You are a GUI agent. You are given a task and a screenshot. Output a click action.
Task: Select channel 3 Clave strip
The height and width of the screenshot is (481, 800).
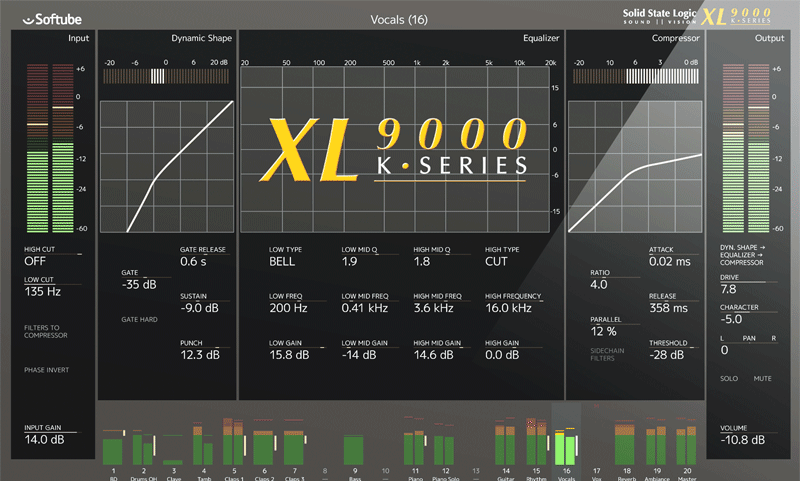pyautogui.click(x=173, y=448)
